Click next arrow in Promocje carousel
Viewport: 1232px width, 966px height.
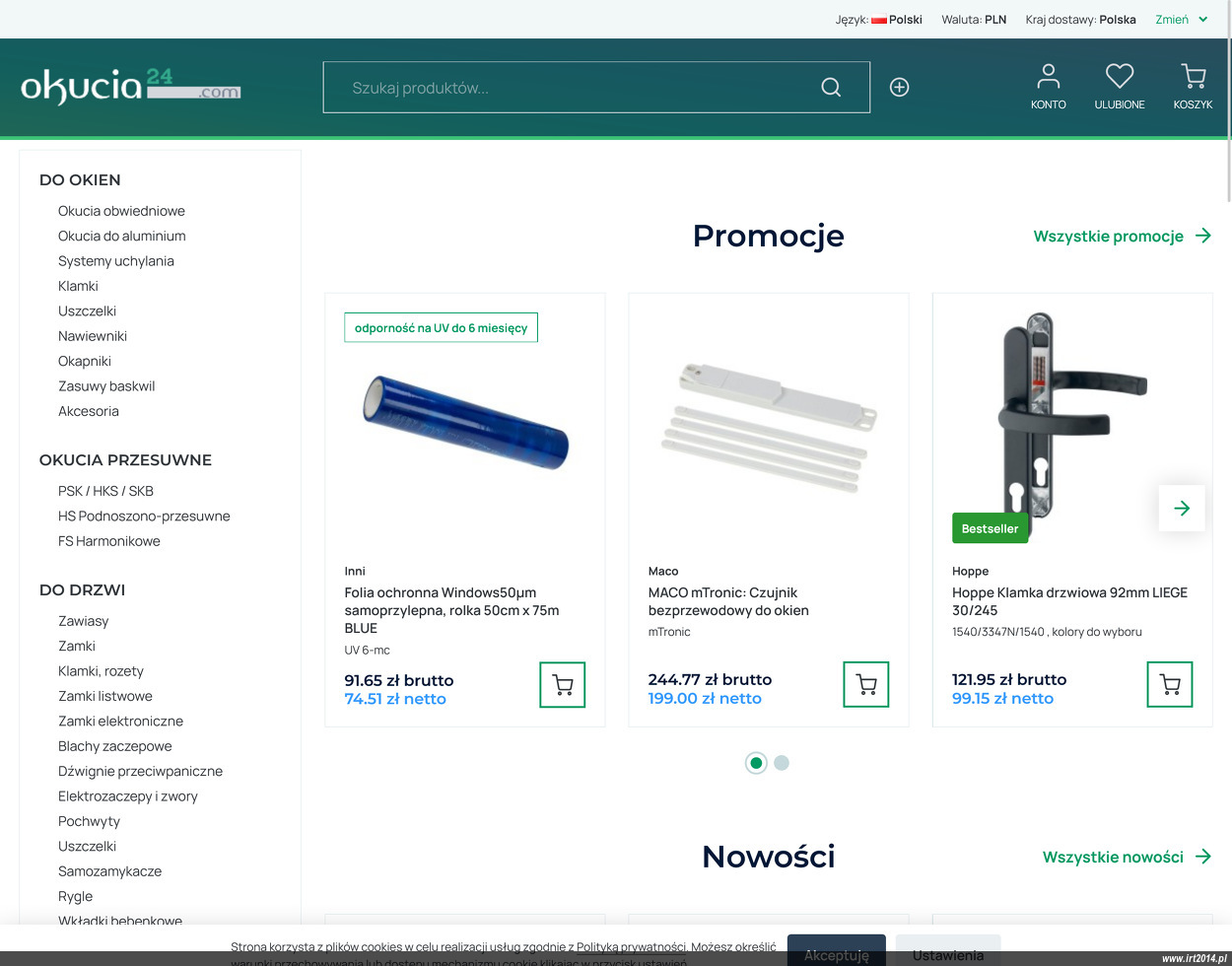click(1182, 509)
